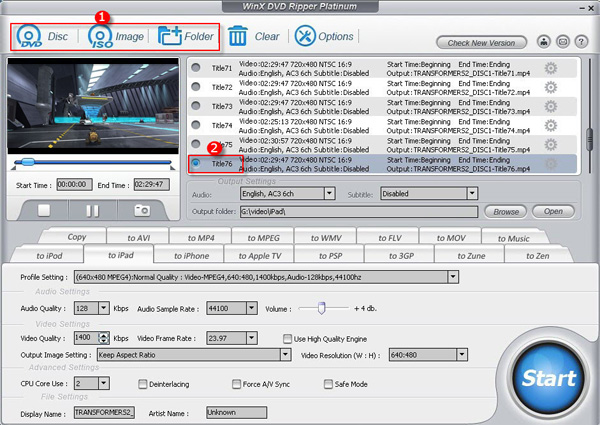Open the Video Frame Rate dropdown
Screen dimensions: 600x425
251,338
